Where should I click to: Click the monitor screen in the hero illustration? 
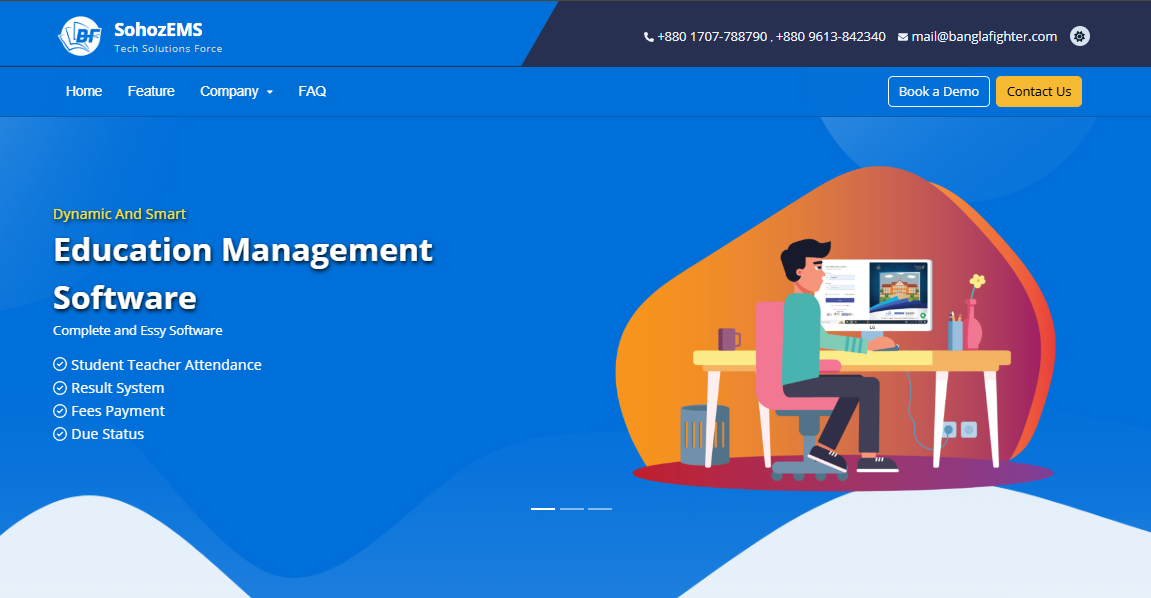coord(876,294)
